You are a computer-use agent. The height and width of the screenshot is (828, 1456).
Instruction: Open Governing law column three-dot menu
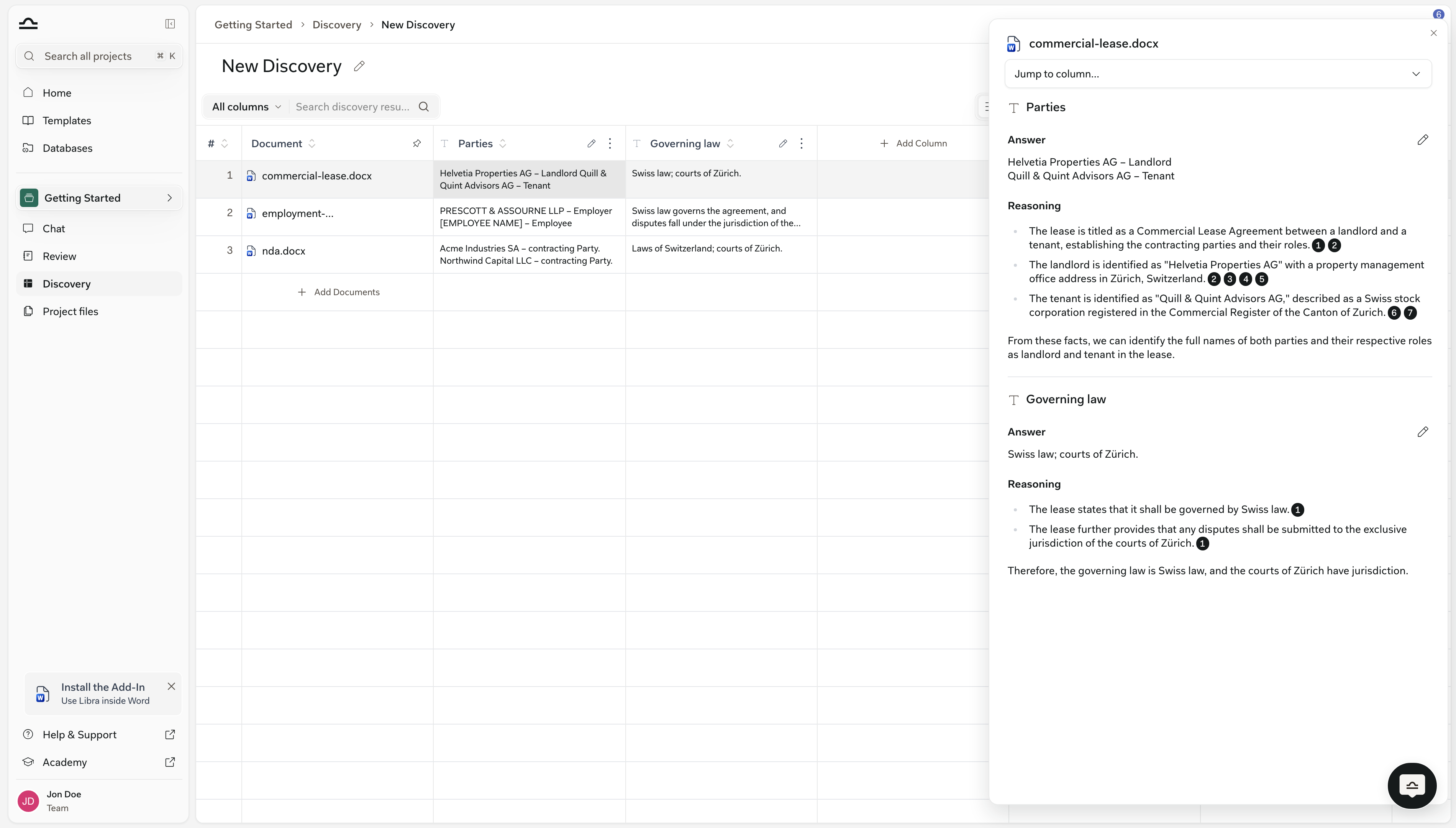(801, 143)
